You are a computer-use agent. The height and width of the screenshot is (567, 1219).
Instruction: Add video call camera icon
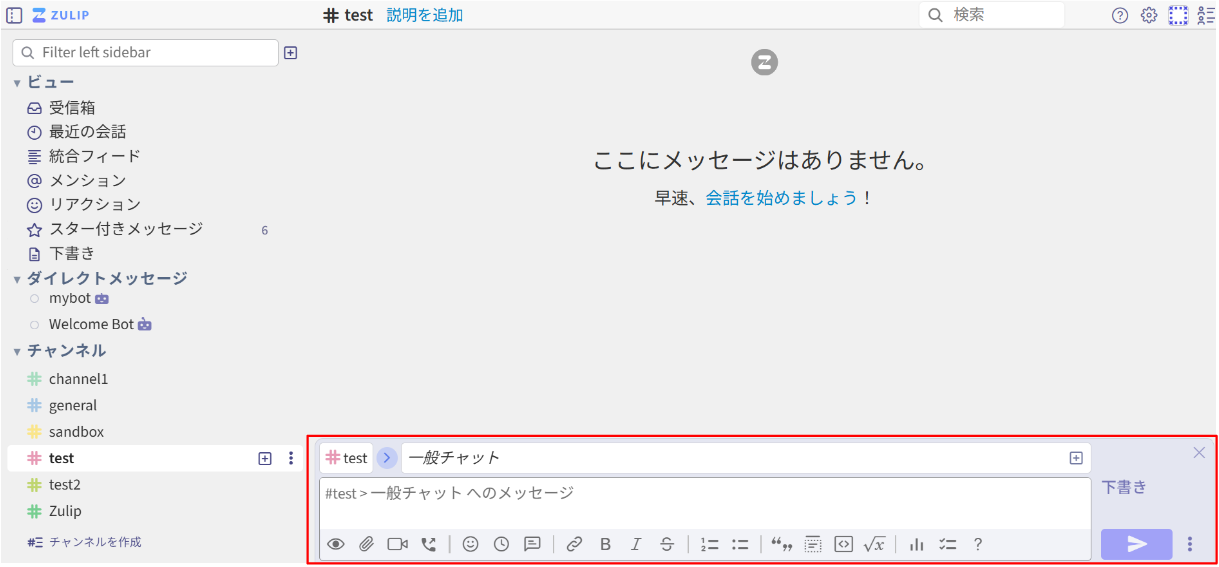click(398, 544)
